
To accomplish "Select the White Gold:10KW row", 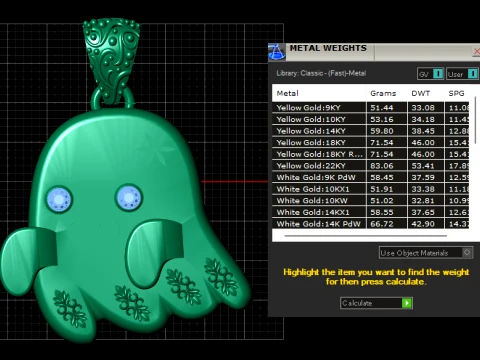I will 370,201.
